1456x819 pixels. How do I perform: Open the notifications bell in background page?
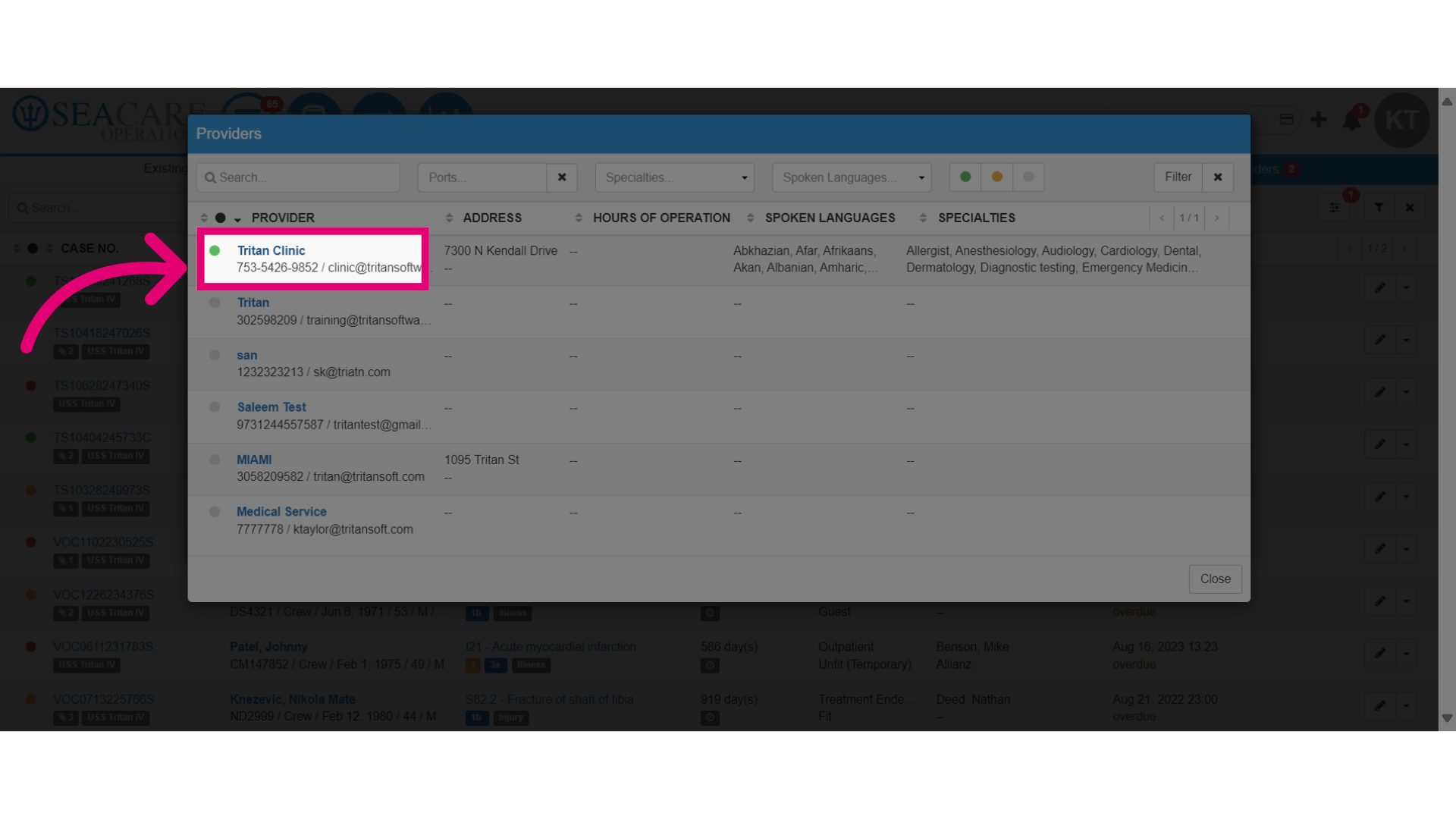click(x=1352, y=120)
